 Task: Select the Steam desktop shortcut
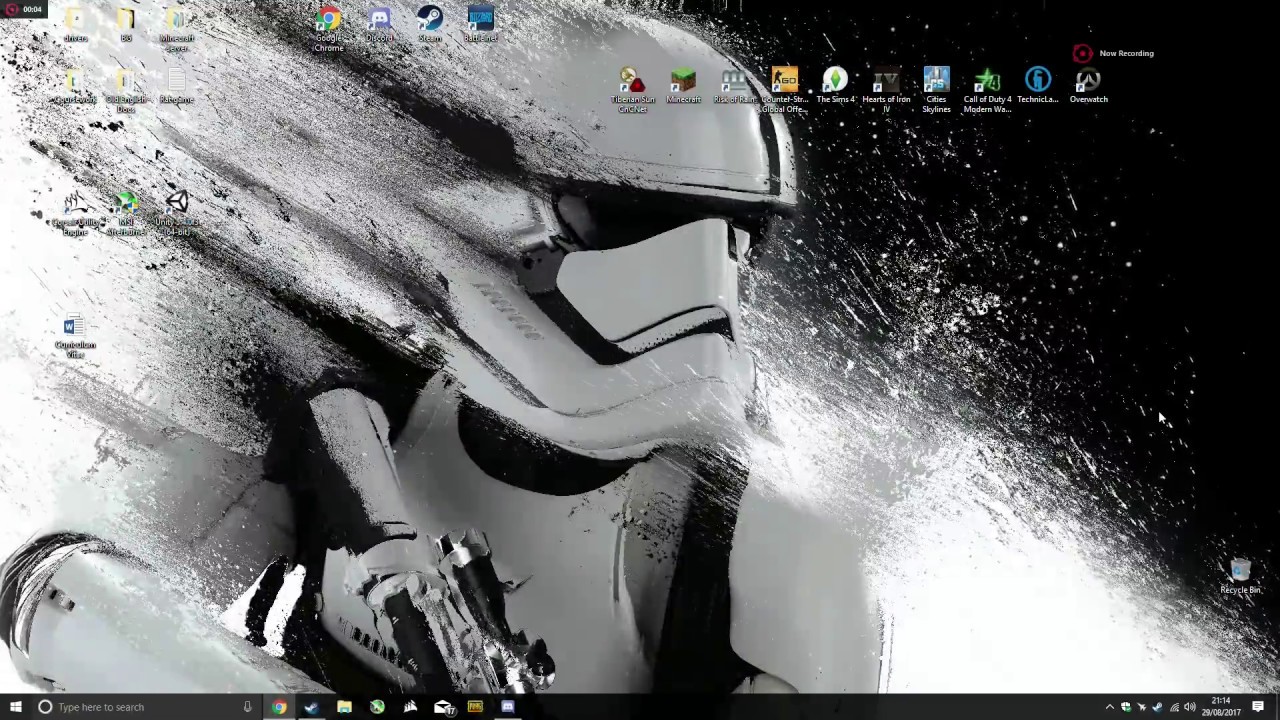[x=430, y=25]
